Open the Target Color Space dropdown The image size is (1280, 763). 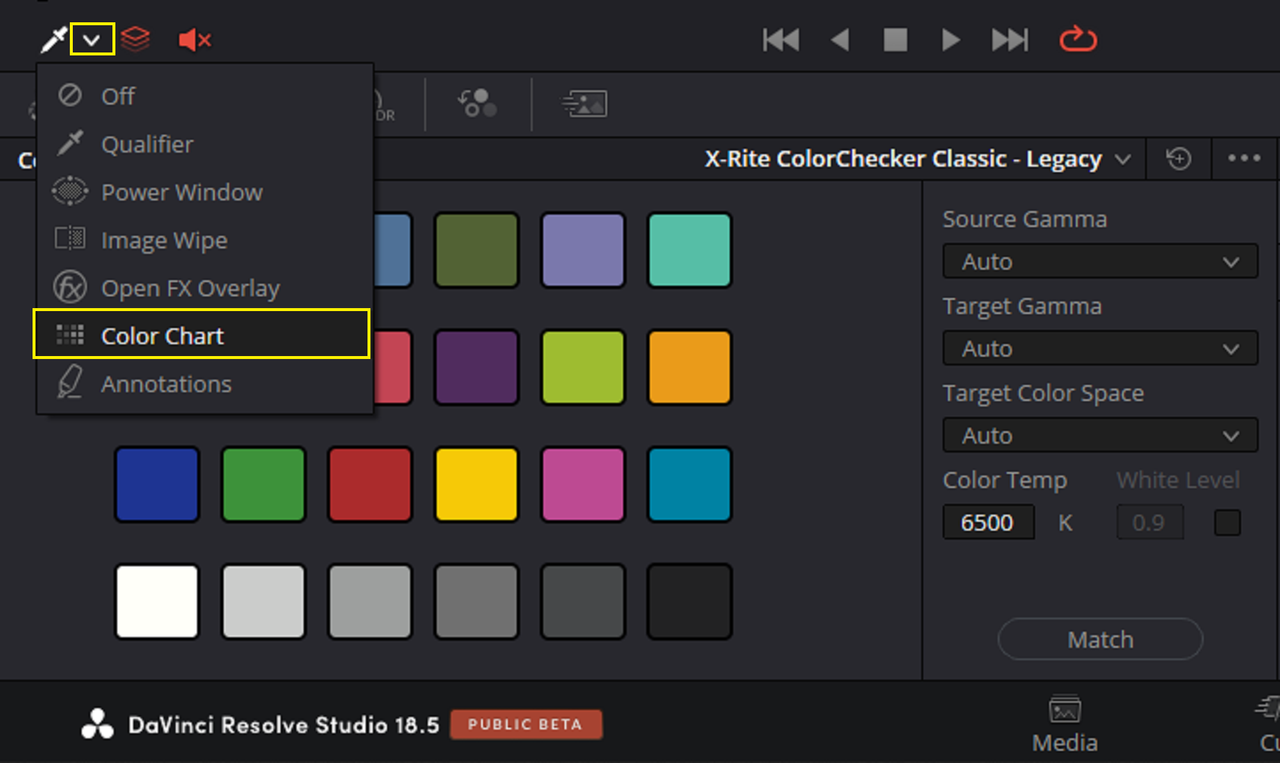coord(1100,436)
